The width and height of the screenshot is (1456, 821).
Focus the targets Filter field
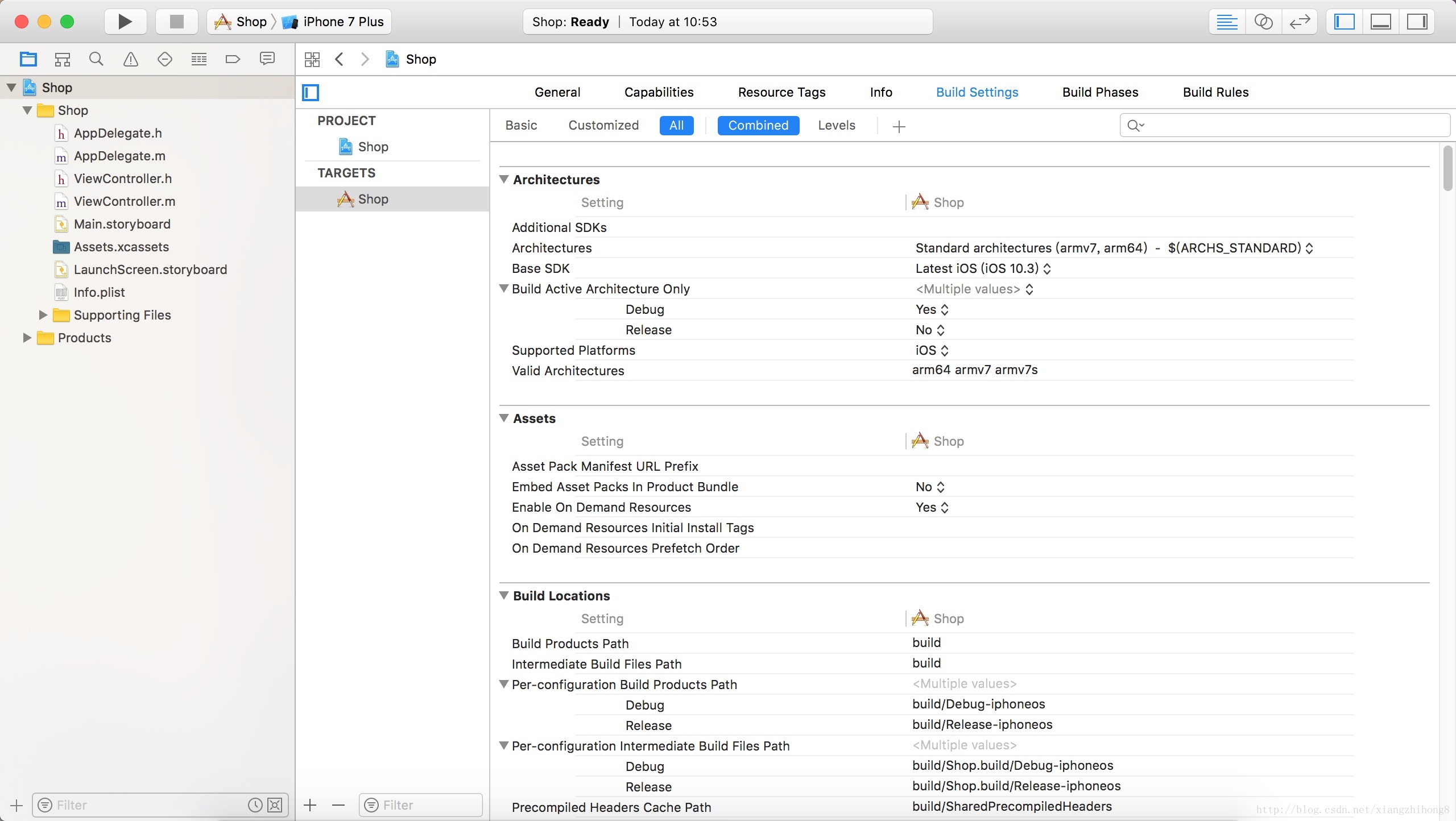[x=421, y=805]
